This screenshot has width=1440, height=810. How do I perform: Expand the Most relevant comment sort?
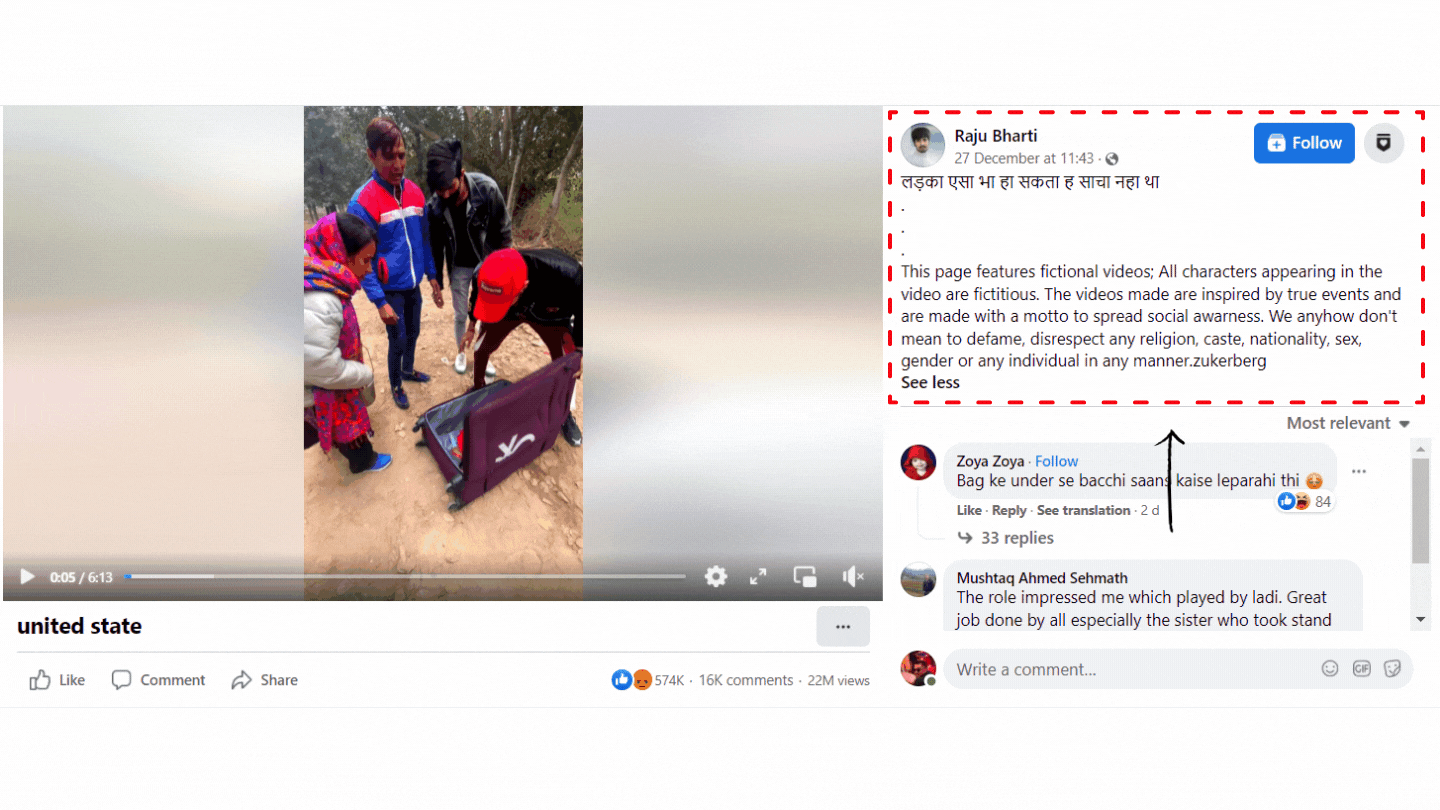pos(1348,423)
